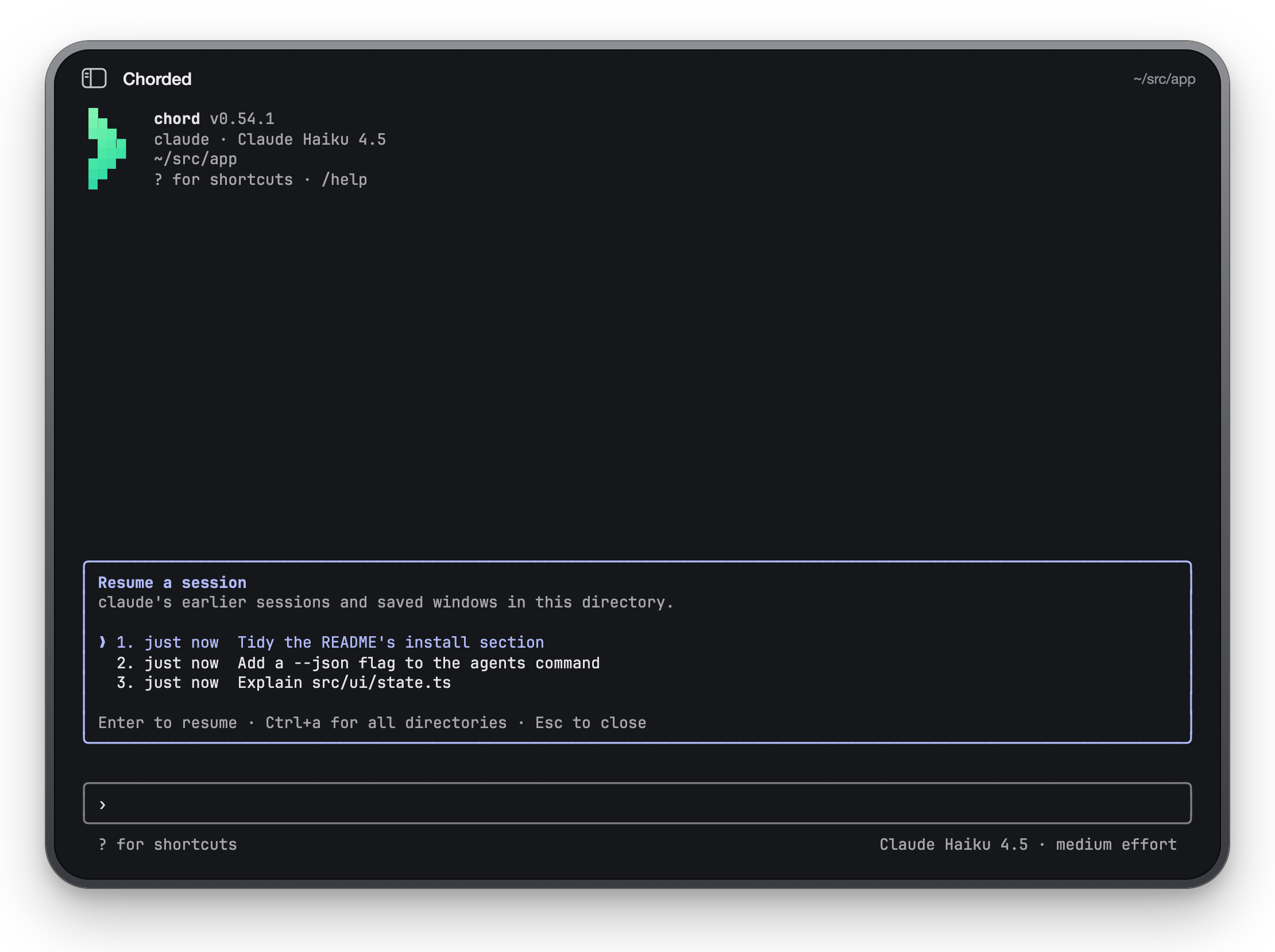
Task: Click 'Claude Haiku 4.5 · medium effort' status
Action: tap(1027, 844)
